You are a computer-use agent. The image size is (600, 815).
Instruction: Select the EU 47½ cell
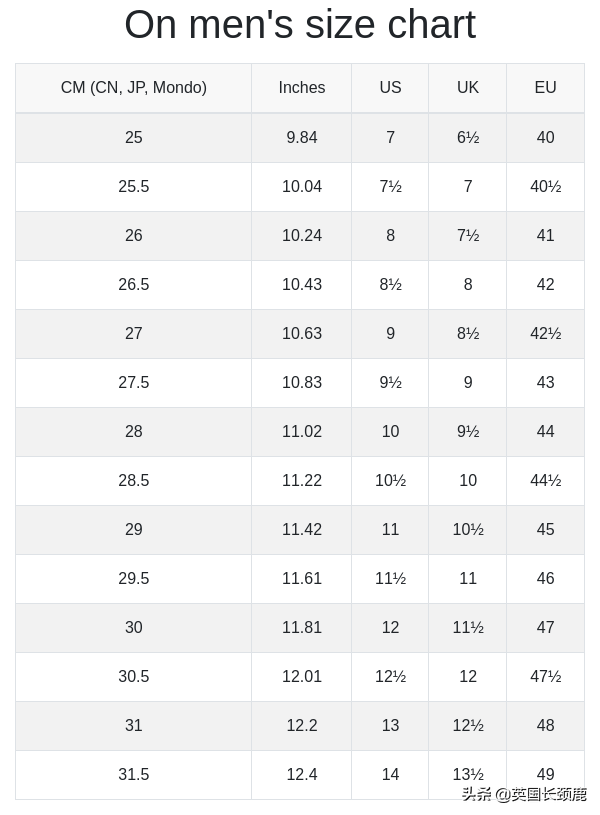coord(545,677)
